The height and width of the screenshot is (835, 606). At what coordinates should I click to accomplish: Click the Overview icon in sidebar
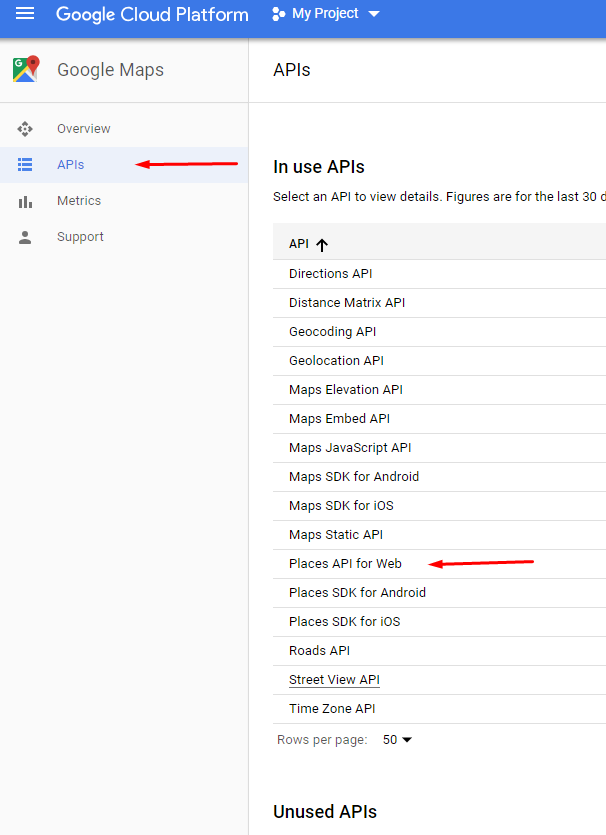tap(25, 129)
